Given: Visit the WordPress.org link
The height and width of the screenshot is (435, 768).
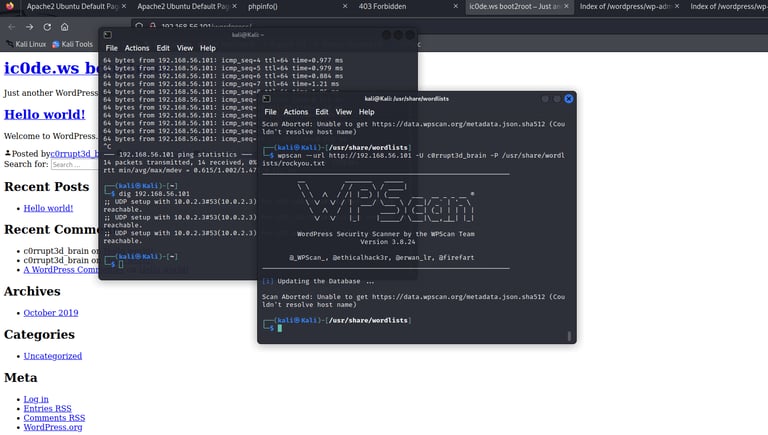Looking at the screenshot, I should [53, 427].
